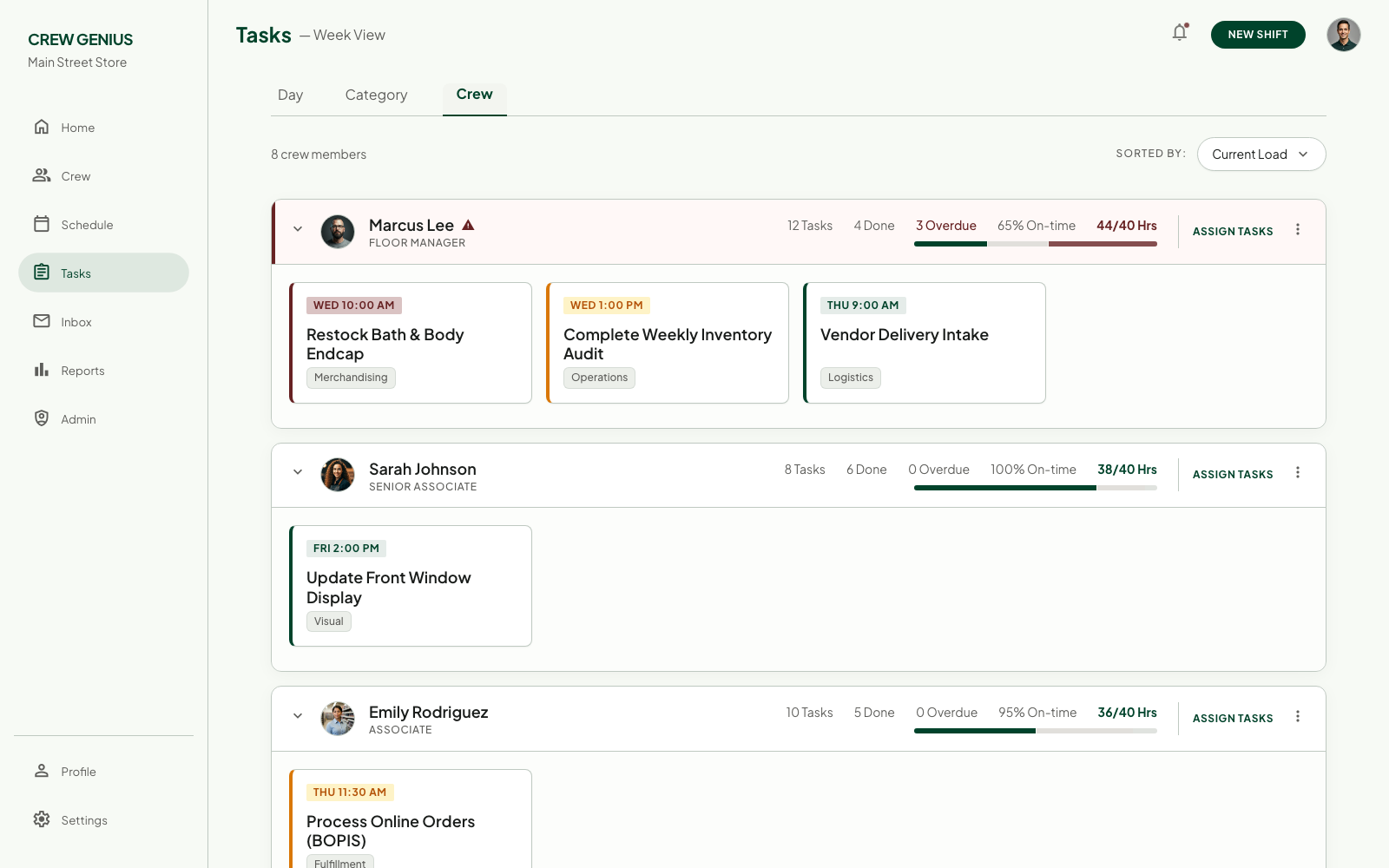Open the user account avatar
This screenshot has height=868, width=1389.
tap(1343, 35)
